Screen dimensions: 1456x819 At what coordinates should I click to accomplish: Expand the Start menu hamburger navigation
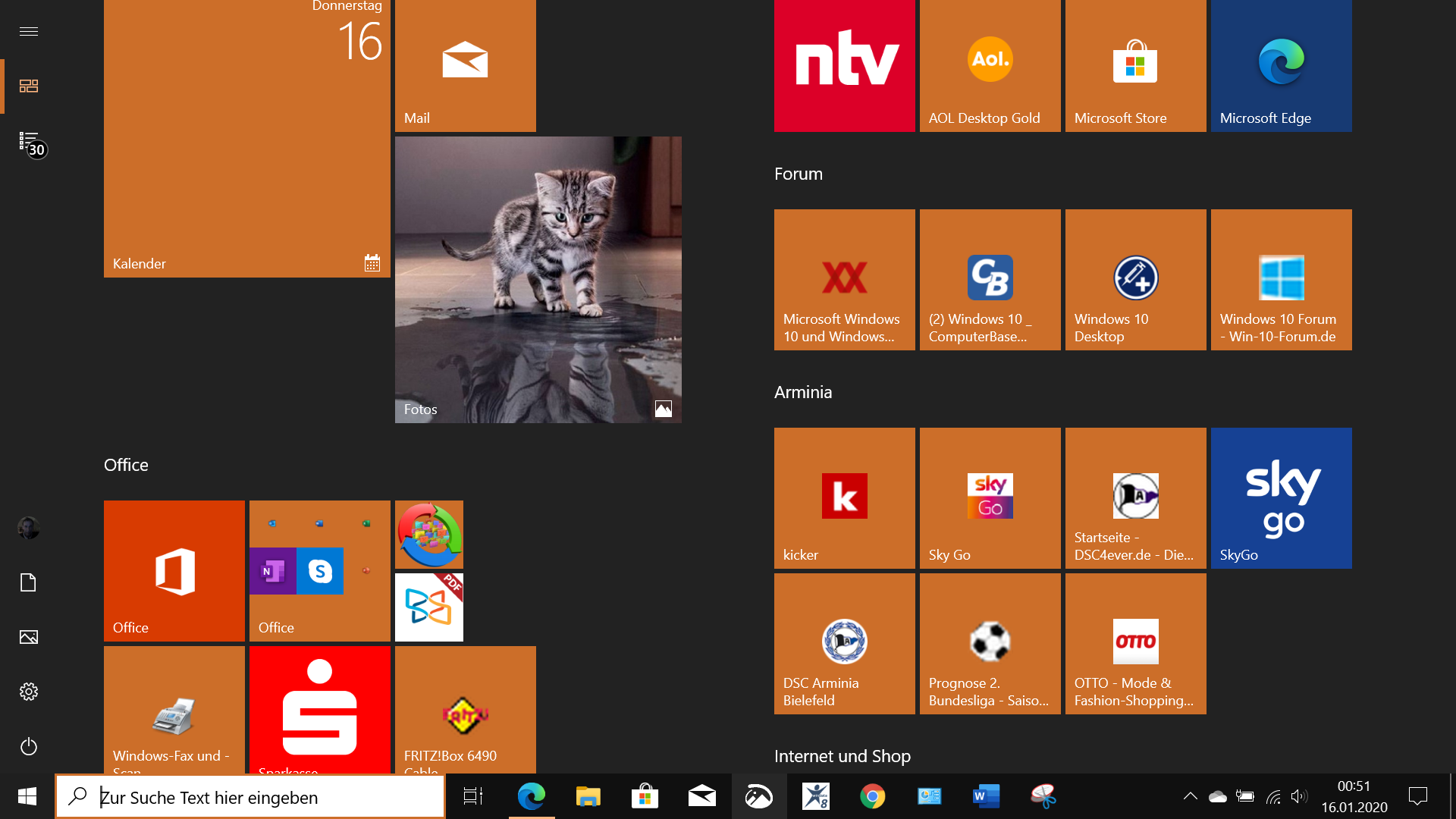tap(29, 31)
